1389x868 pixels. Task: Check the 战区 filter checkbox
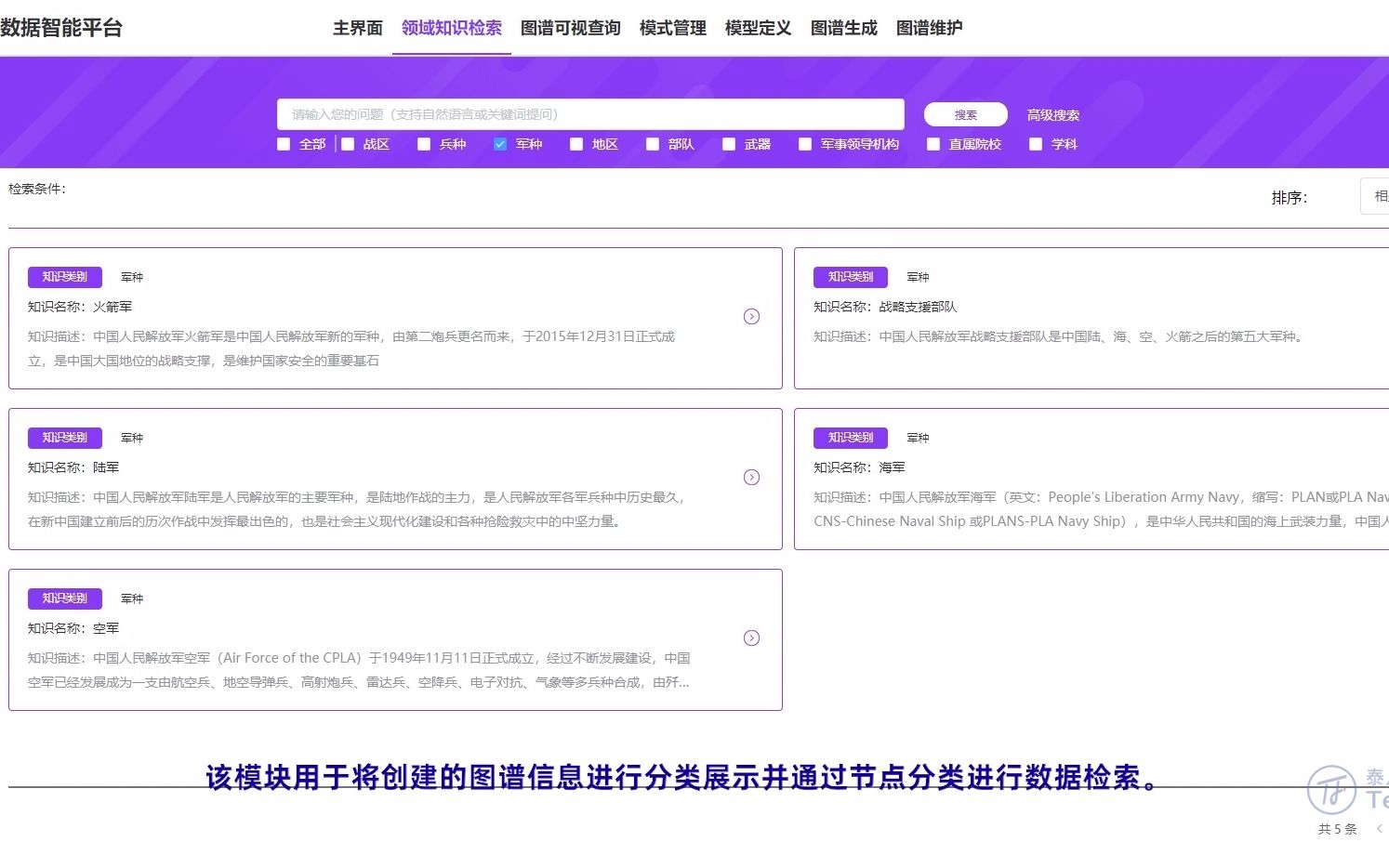coord(348,144)
